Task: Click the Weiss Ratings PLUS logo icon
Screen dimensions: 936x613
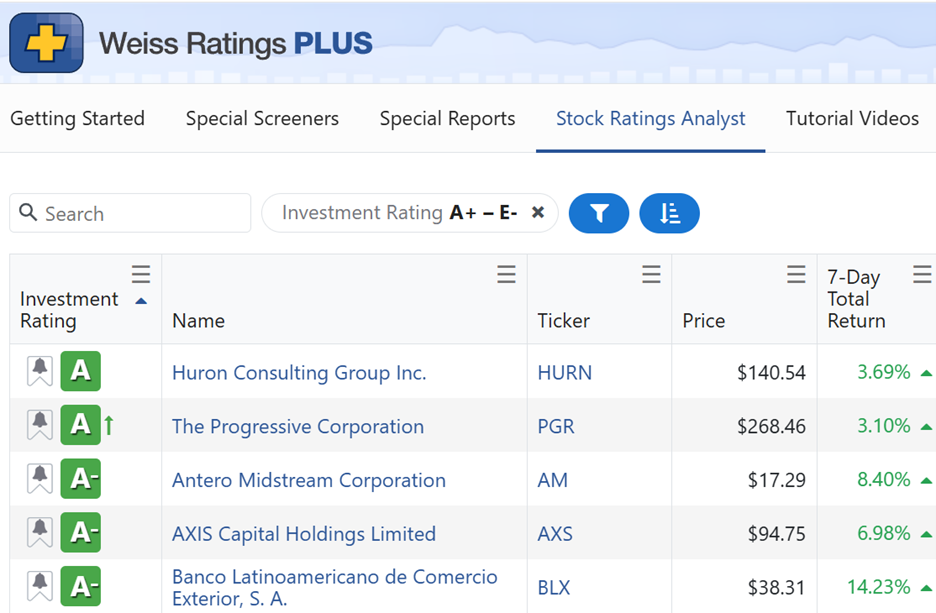Action: 46,44
